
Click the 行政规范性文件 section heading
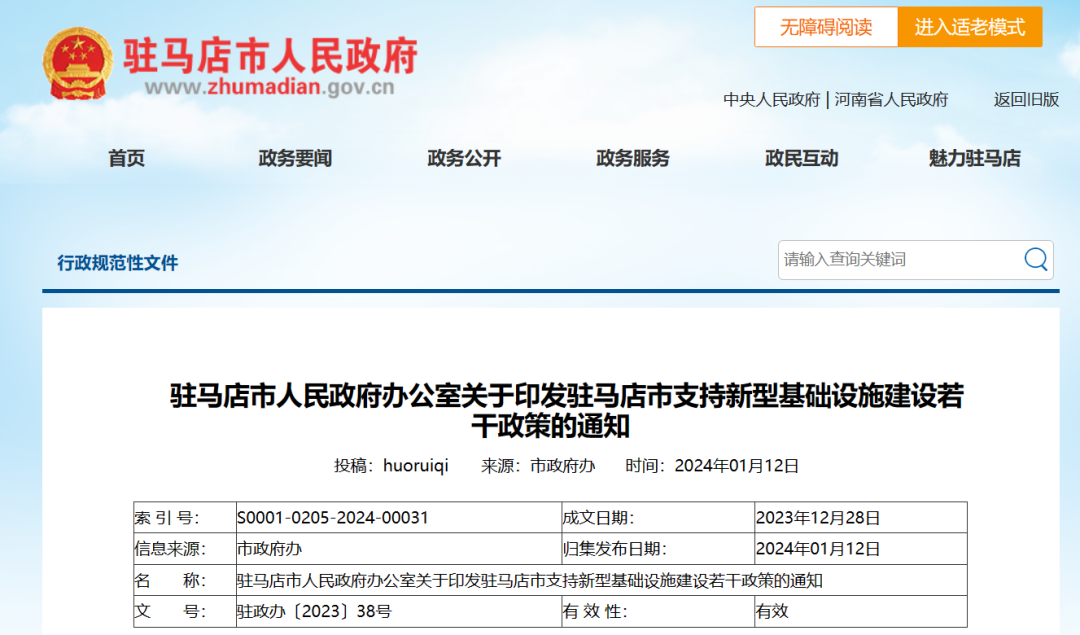[x=118, y=263]
